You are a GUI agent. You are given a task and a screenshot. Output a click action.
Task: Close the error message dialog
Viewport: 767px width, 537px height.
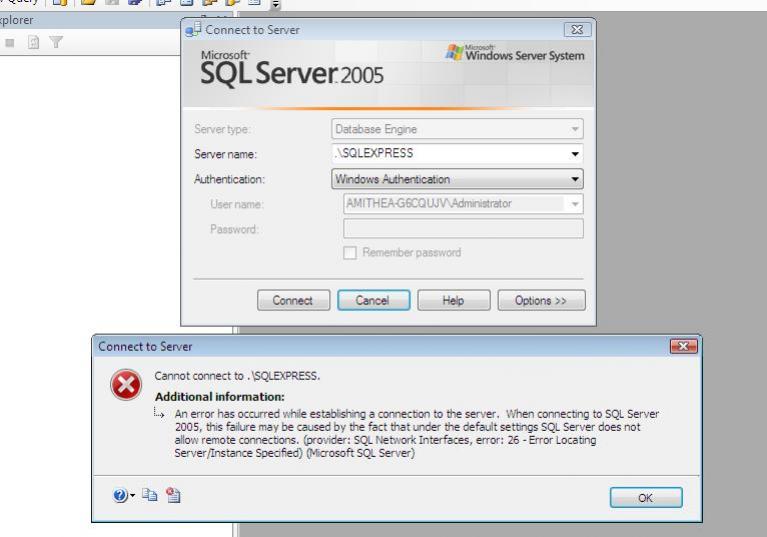pos(683,346)
